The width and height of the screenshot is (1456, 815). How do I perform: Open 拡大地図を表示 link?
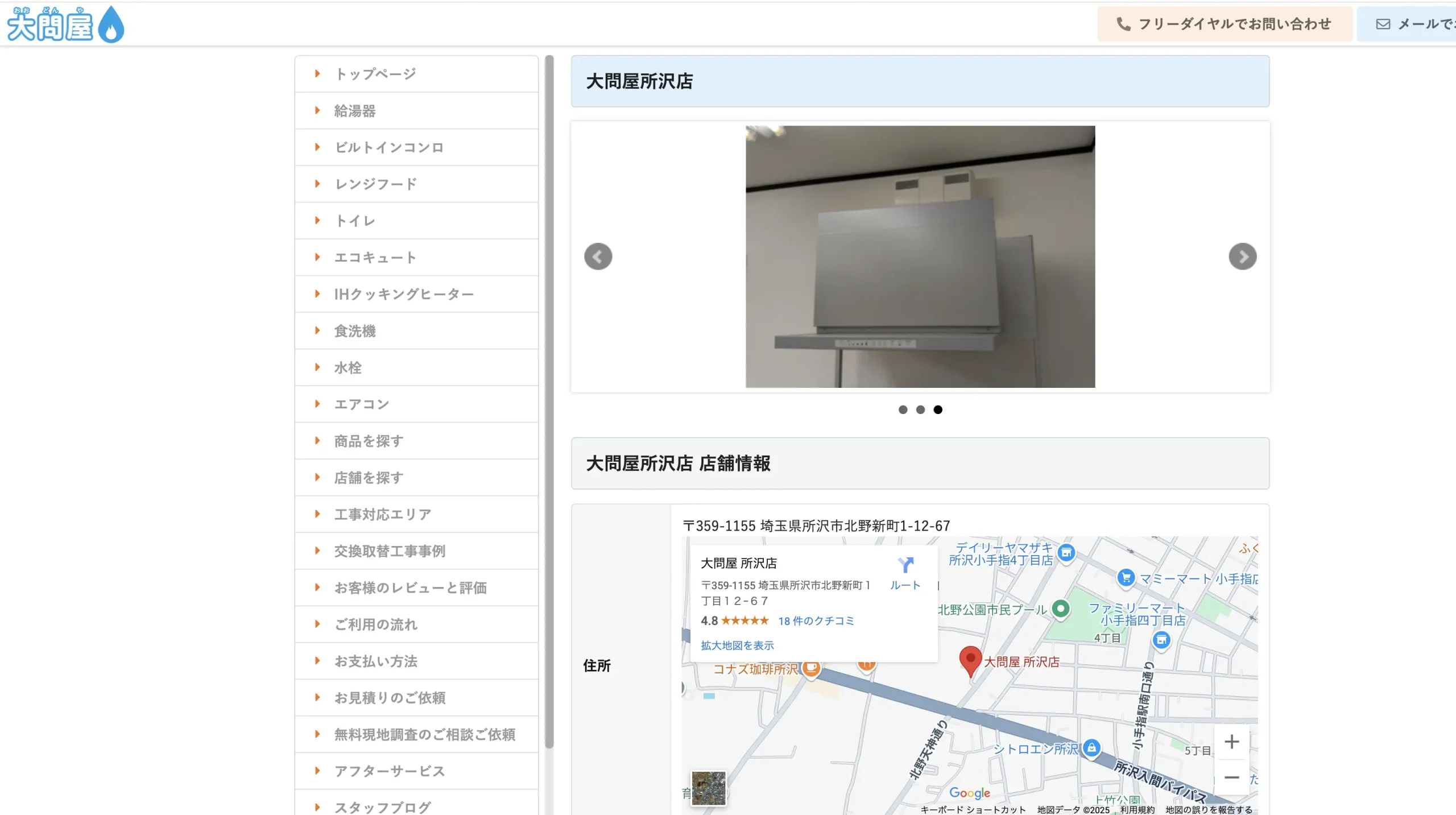click(737, 646)
